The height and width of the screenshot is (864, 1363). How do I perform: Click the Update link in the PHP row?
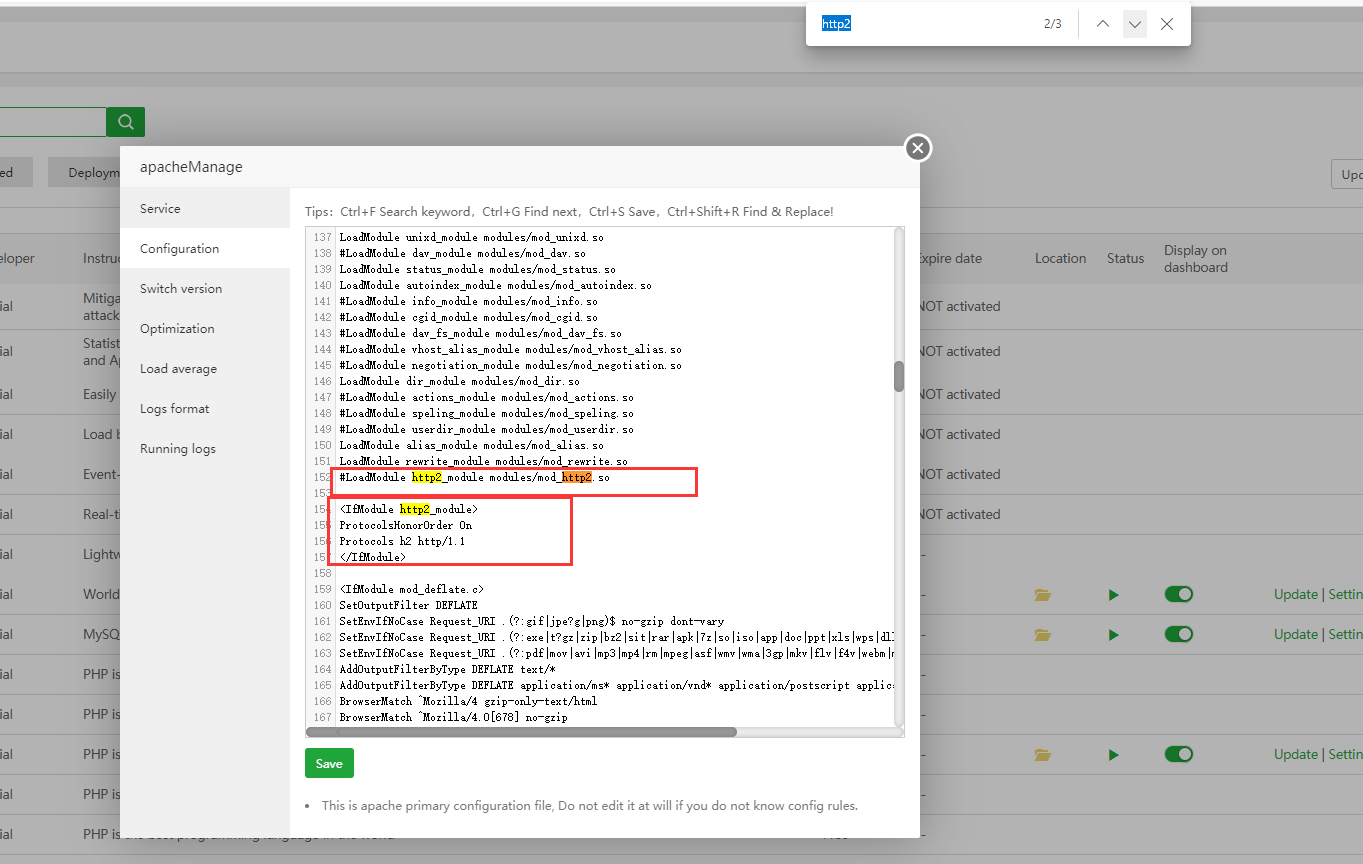pyautogui.click(x=1296, y=754)
